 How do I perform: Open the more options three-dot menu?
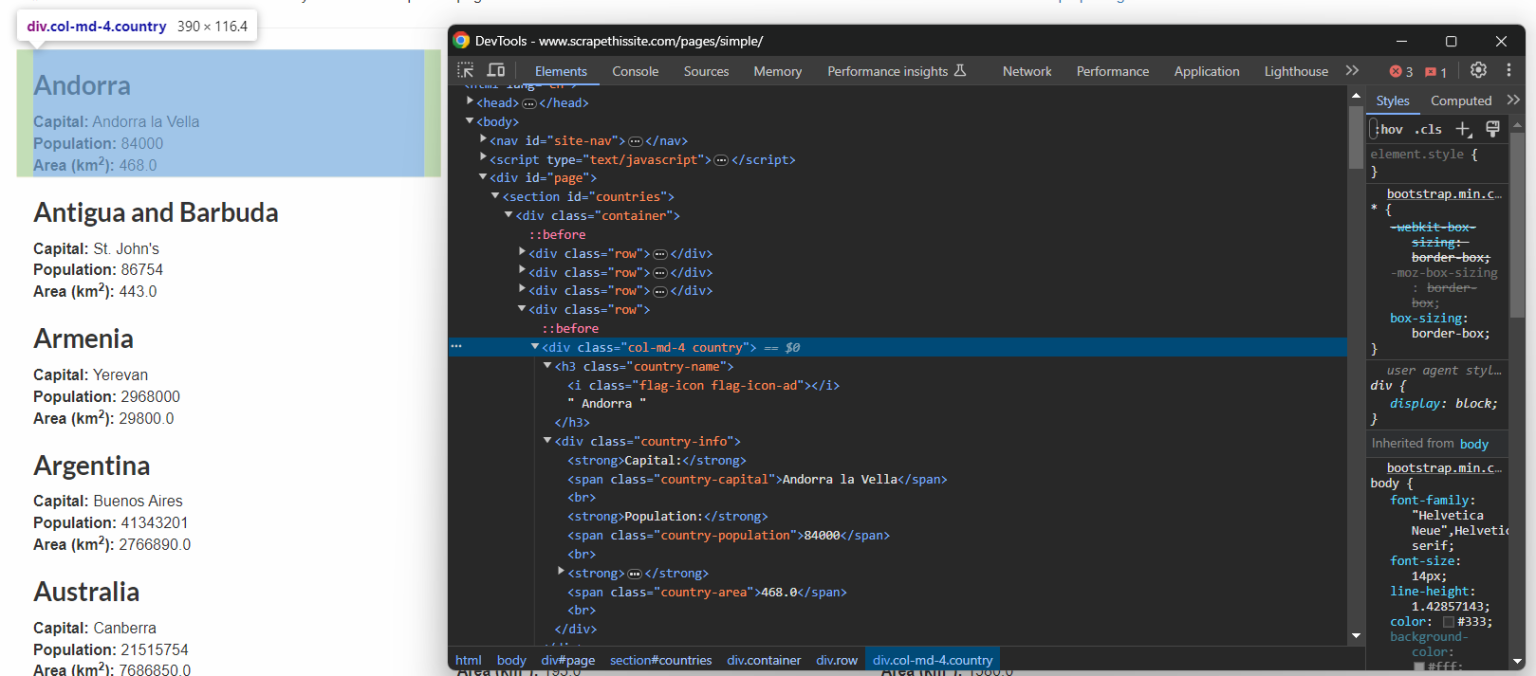1509,70
